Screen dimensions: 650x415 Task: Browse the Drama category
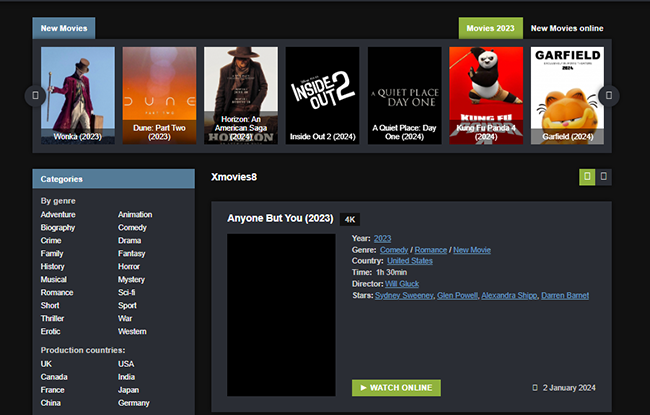point(129,240)
